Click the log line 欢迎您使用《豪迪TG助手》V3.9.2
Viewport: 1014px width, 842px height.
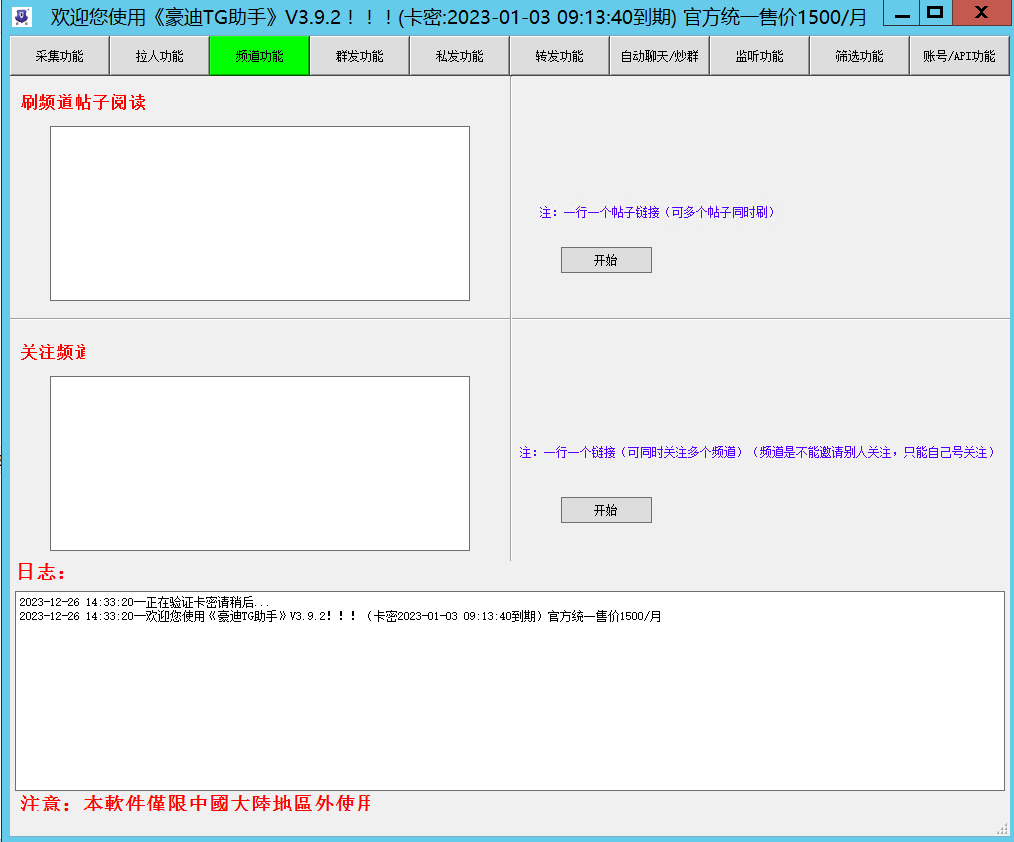(x=340, y=616)
